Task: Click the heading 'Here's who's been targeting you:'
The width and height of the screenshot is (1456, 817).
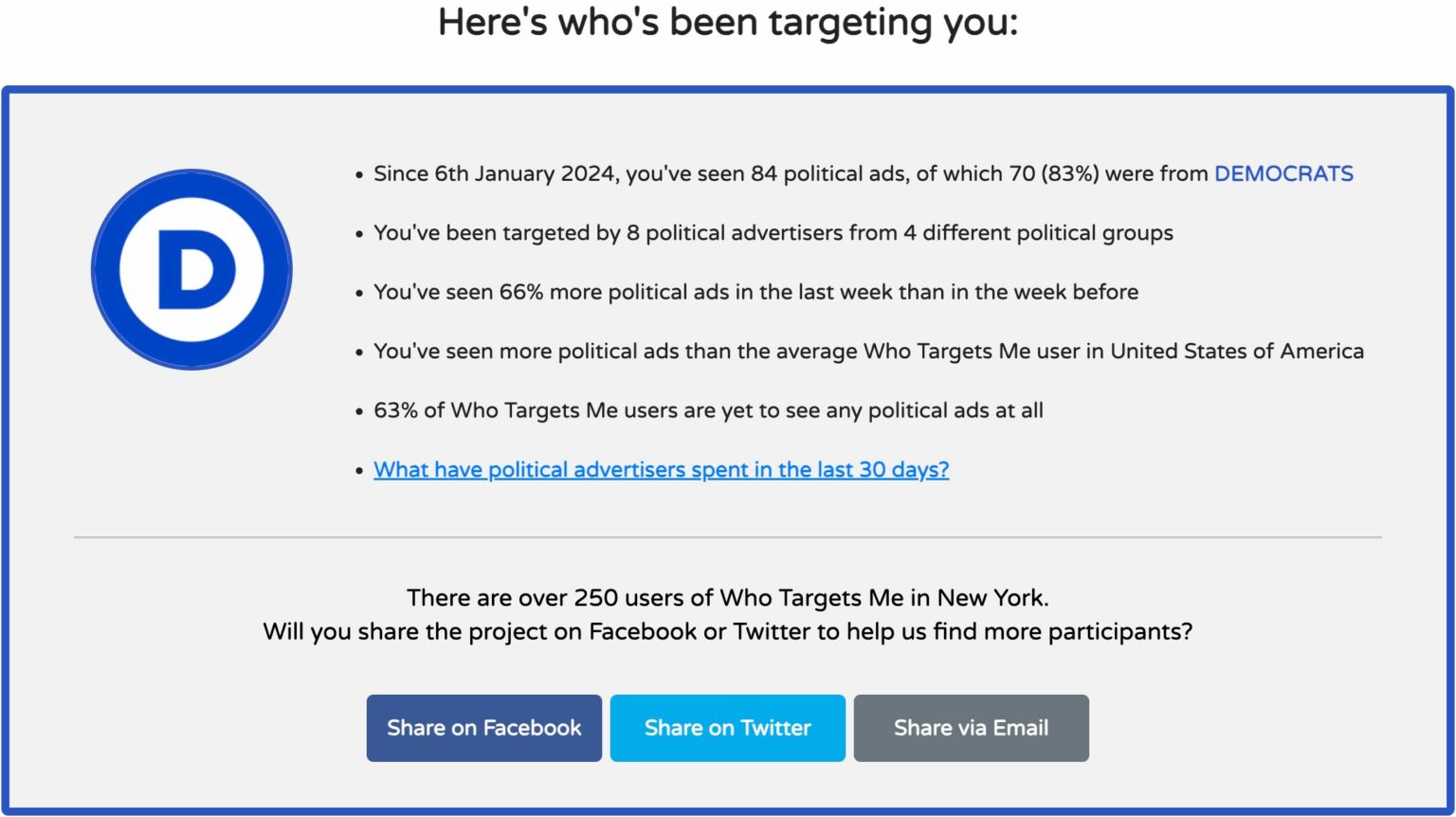Action: 728,21
